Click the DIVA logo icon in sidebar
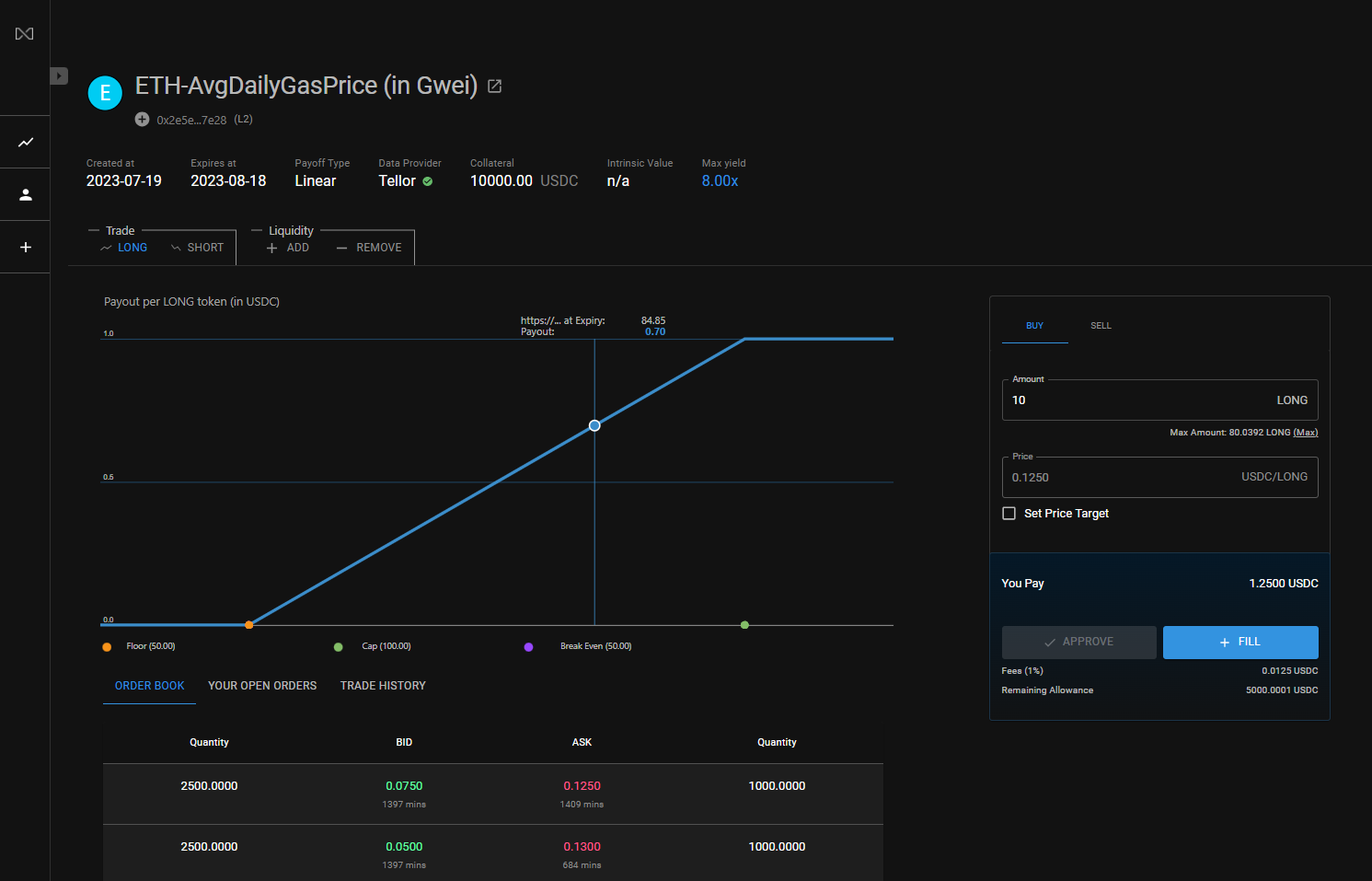The width and height of the screenshot is (1372, 881). tap(25, 34)
